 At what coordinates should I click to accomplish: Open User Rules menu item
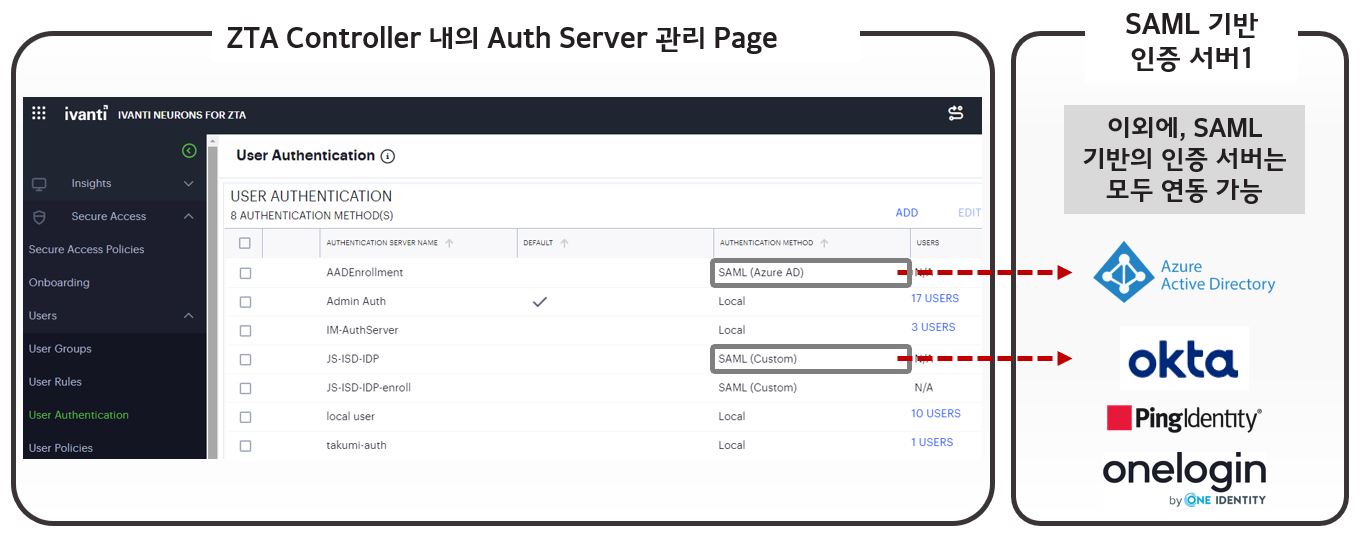pos(55,382)
